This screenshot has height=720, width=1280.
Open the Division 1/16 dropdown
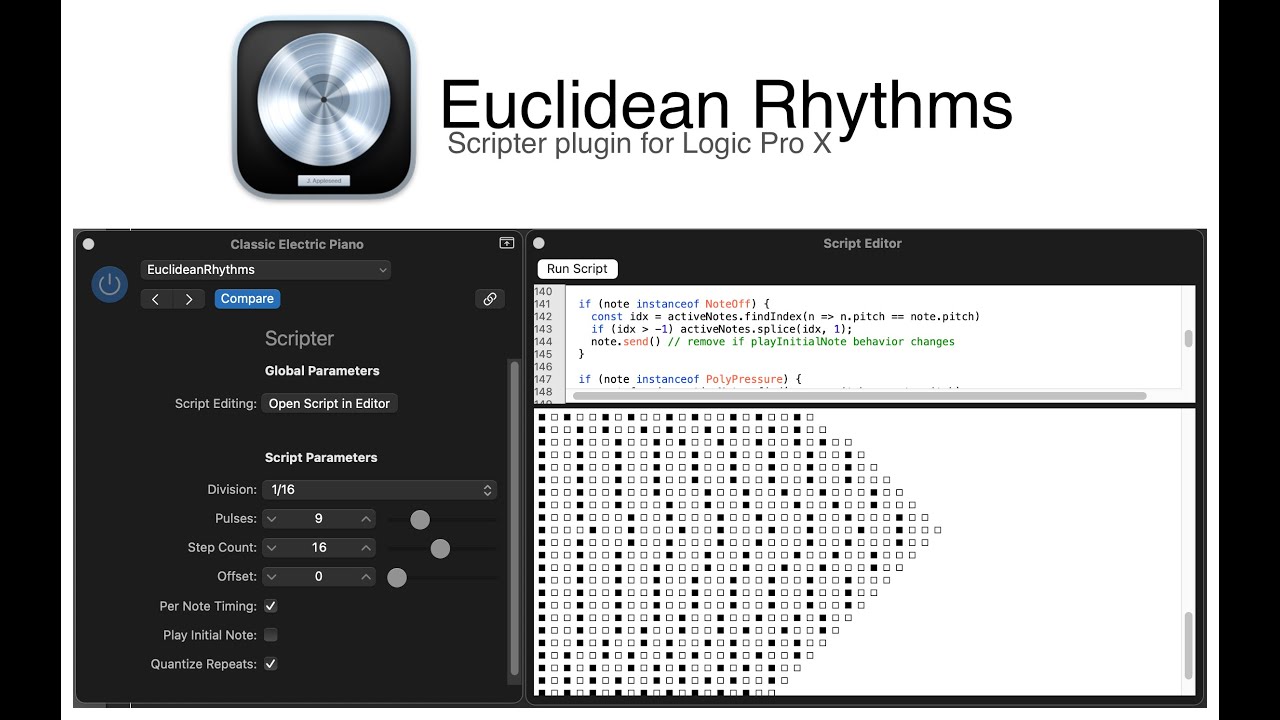tap(379, 490)
